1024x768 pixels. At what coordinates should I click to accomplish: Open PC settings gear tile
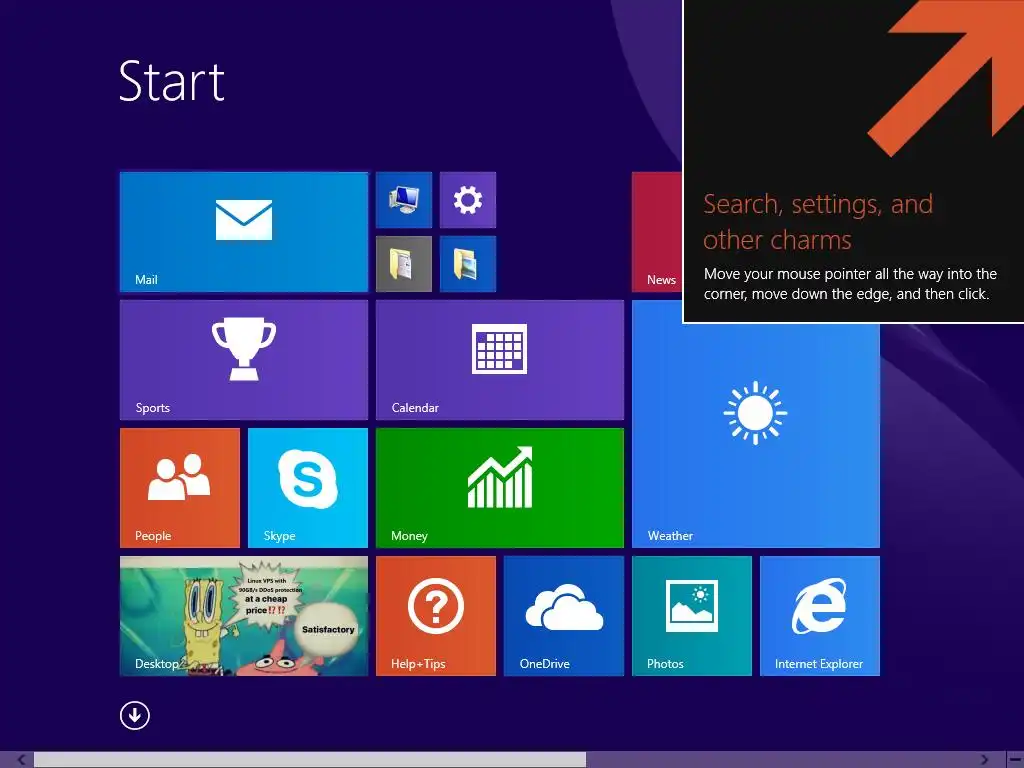[x=468, y=200]
